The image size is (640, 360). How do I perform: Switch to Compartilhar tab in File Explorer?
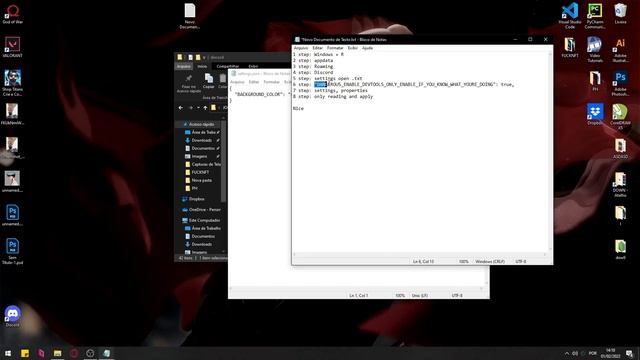pos(227,66)
